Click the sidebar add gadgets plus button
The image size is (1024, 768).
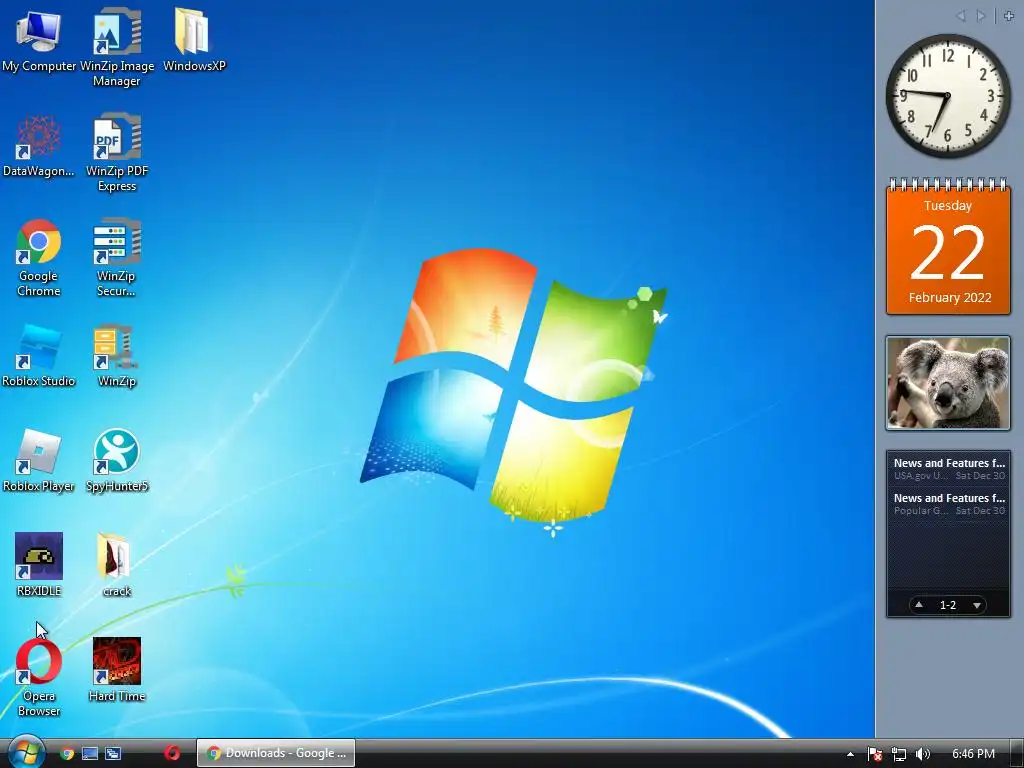pyautogui.click(x=1009, y=16)
